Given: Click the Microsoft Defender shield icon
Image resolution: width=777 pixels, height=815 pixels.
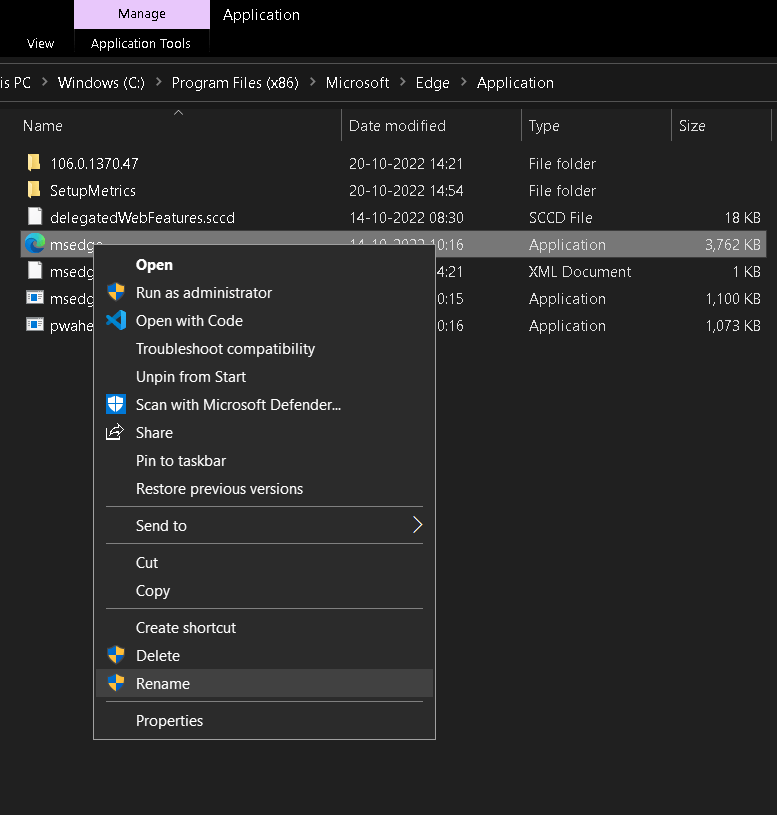Looking at the screenshot, I should coord(116,405).
